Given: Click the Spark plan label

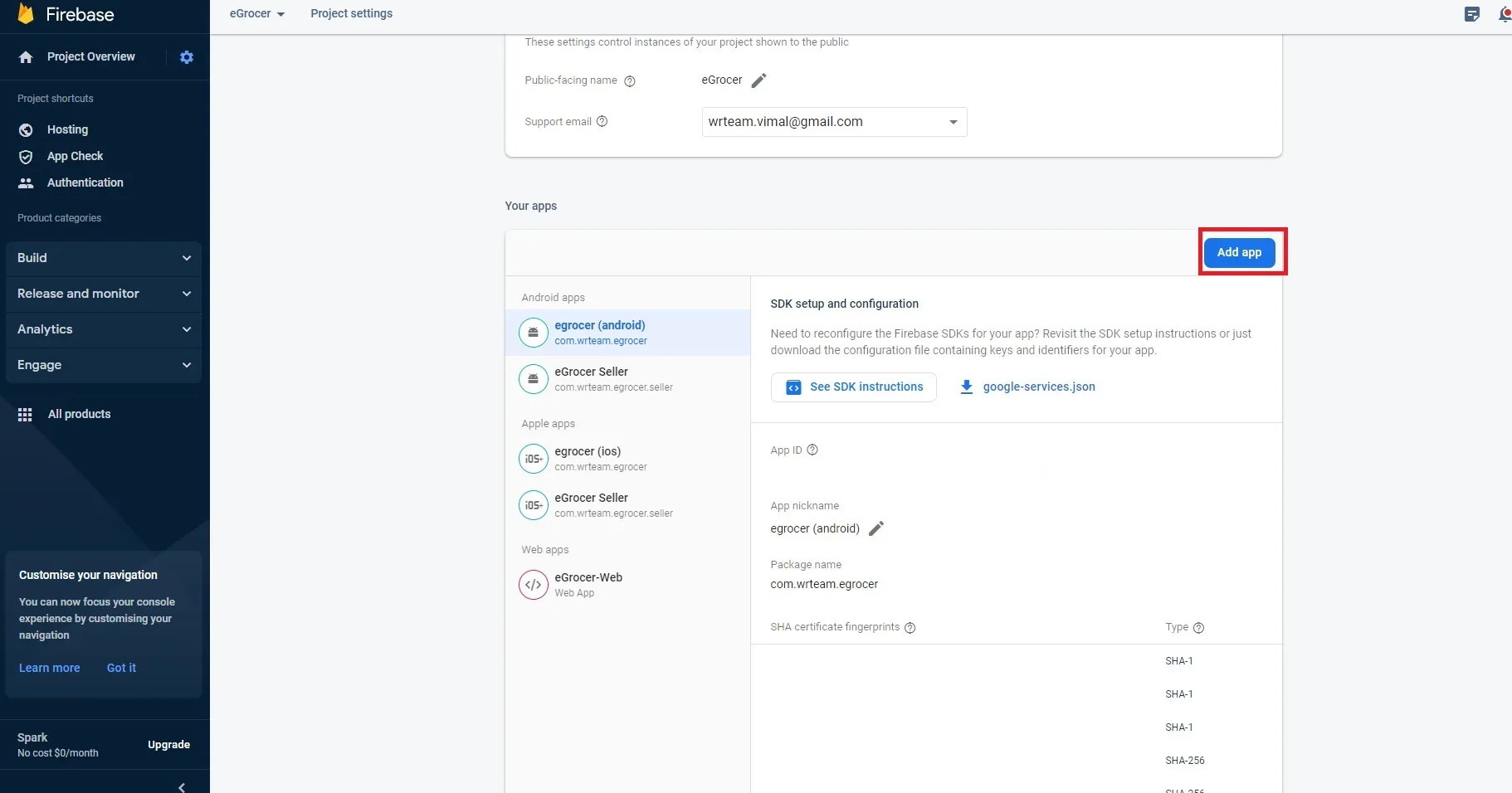Looking at the screenshot, I should [32, 737].
